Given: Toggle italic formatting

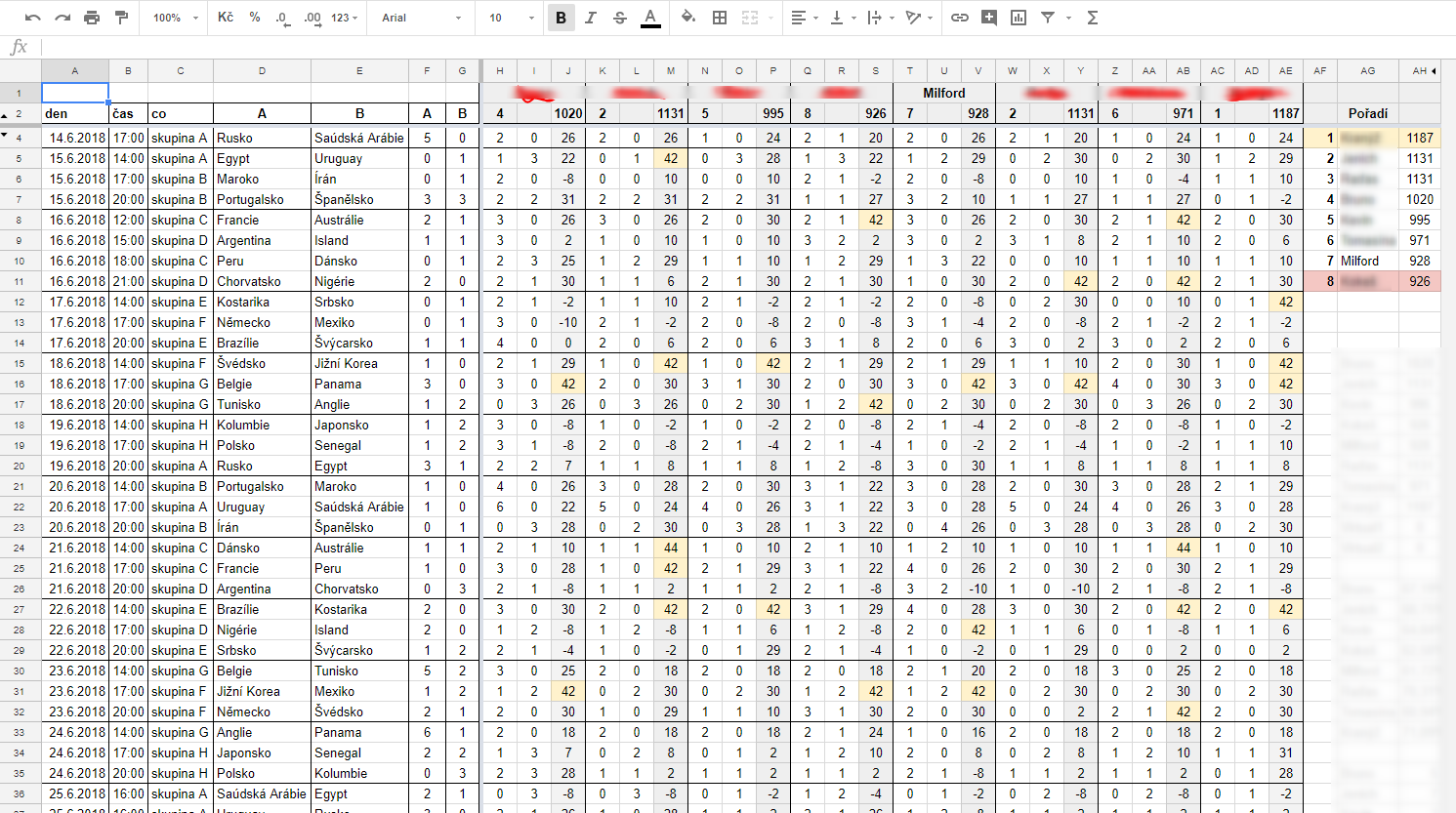Looking at the screenshot, I should click(591, 18).
